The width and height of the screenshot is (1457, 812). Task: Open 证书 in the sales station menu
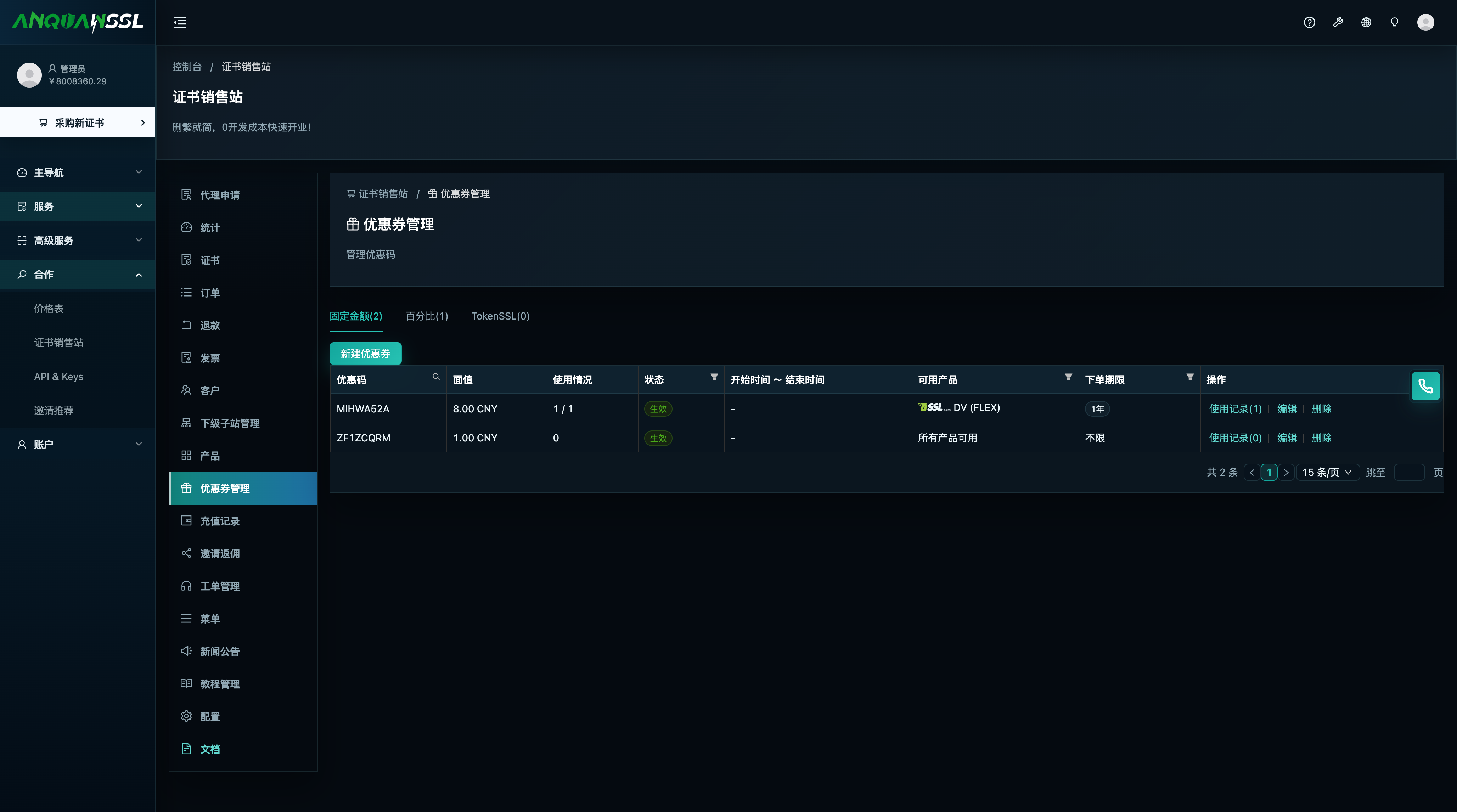[243, 260]
